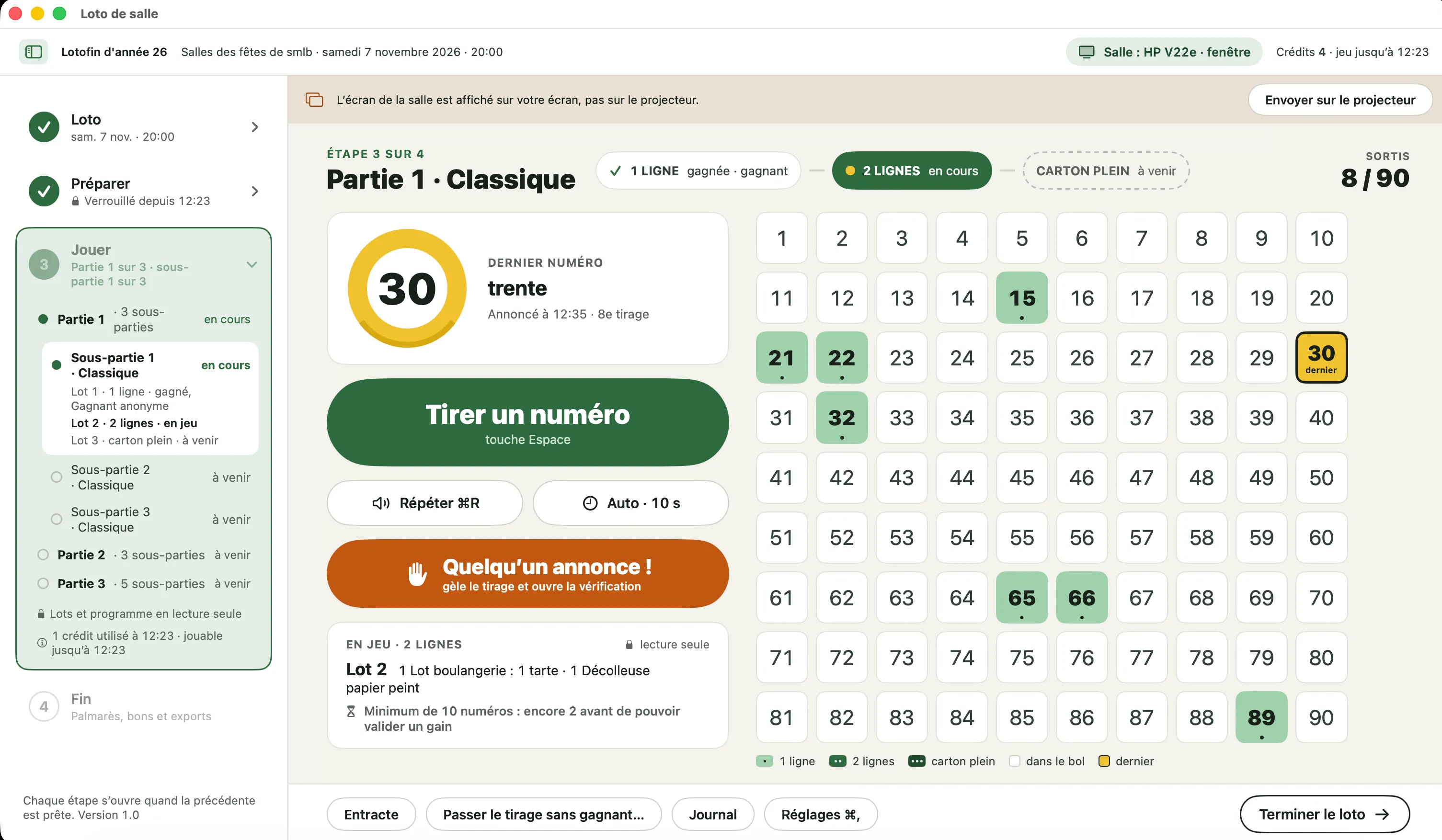Screen dimensions: 1442x840
Task: Select the 2 LIGNES en cours stage pill
Action: [x=912, y=170]
